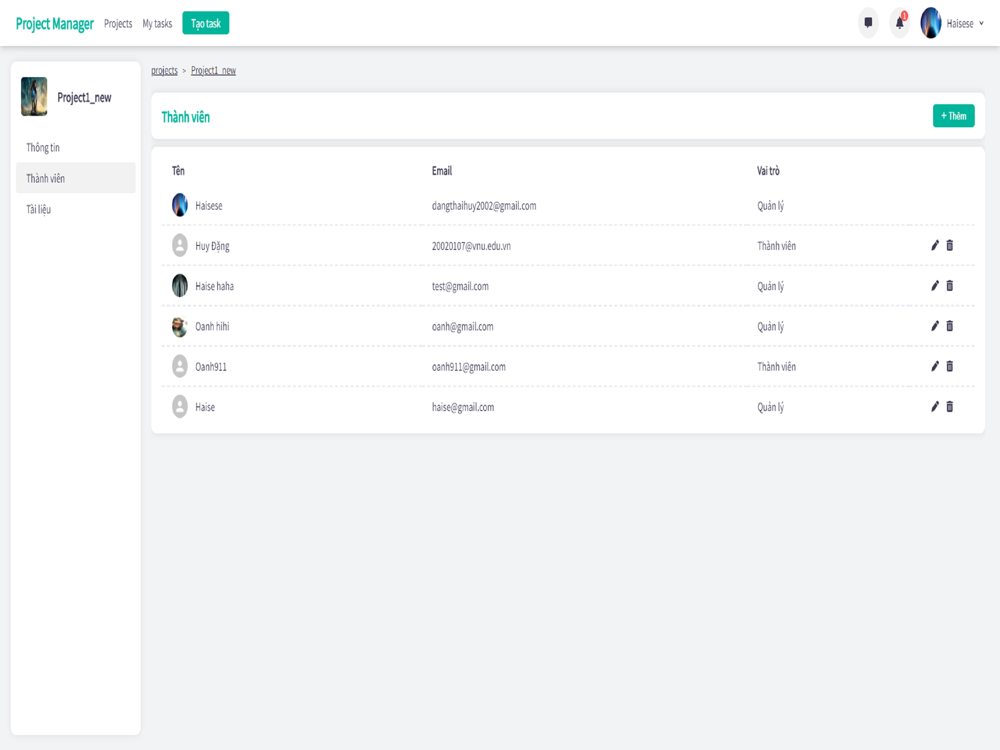This screenshot has height=750, width=1000.
Task: Open My tasks in top navigation
Action: point(157,24)
